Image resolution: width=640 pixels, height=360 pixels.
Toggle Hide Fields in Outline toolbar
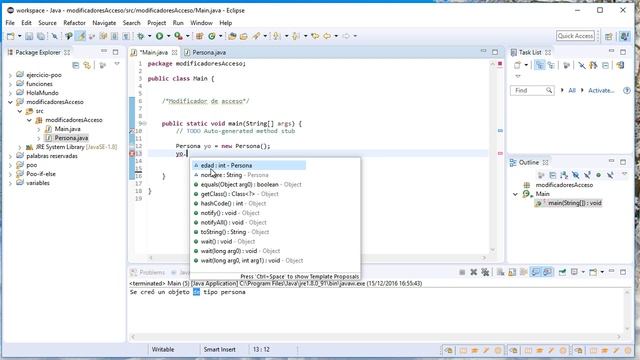tap(576, 175)
